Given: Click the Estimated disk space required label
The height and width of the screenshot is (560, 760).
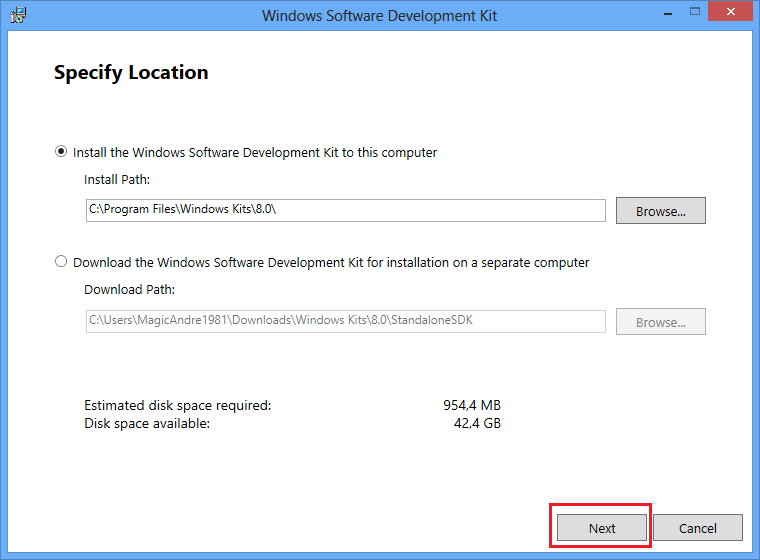Looking at the screenshot, I should point(177,405).
